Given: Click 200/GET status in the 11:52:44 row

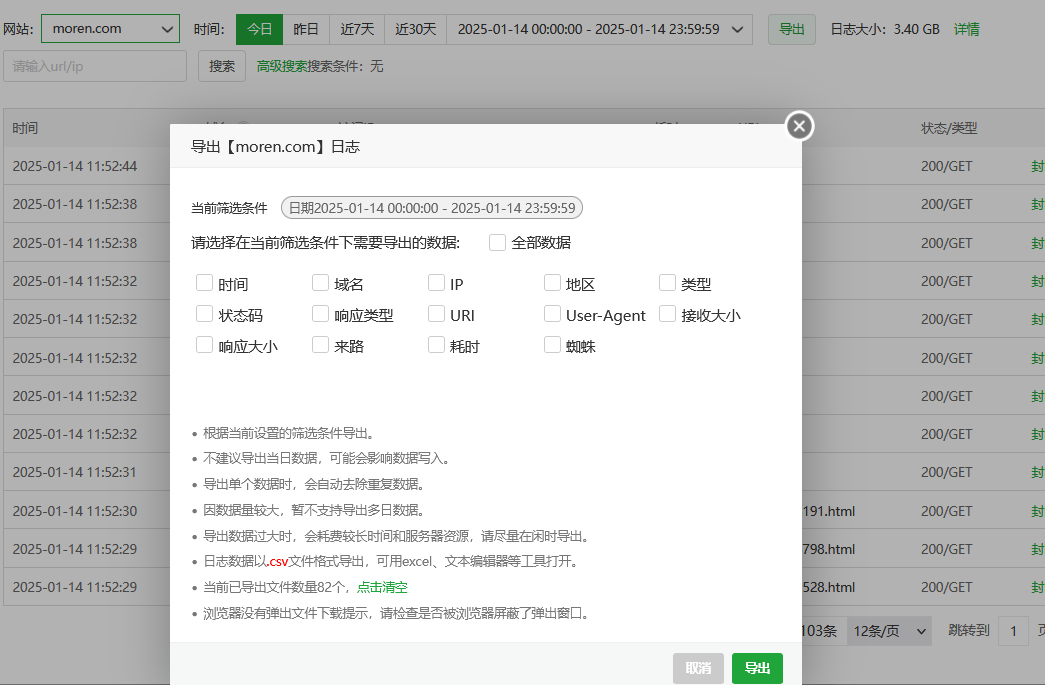Looking at the screenshot, I should pyautogui.click(x=946, y=166).
